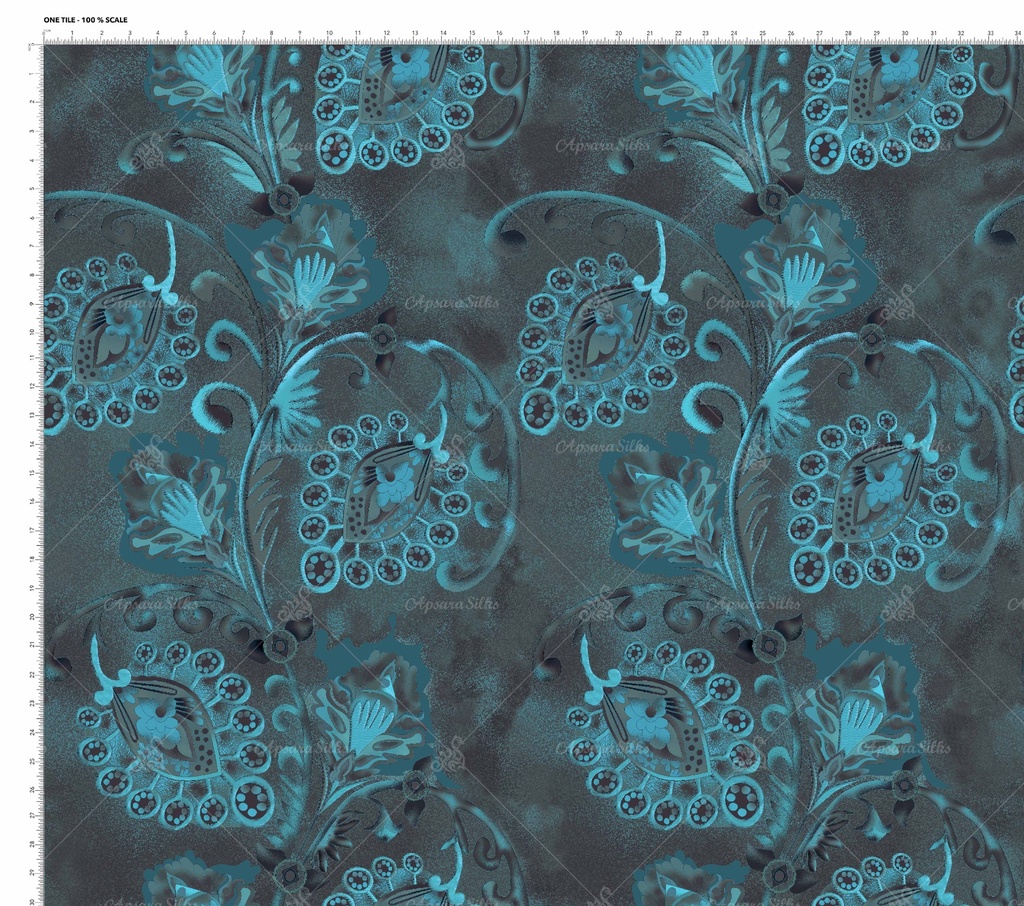Select the 17 mark on the top ruler

pyautogui.click(x=527, y=34)
